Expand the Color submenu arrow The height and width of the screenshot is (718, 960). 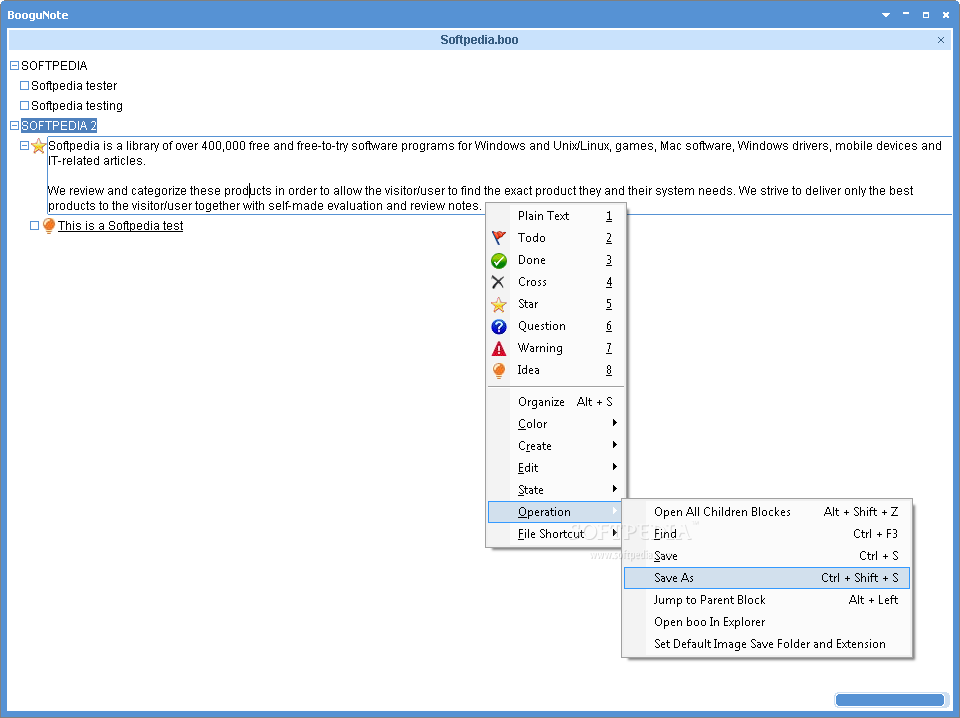point(614,423)
